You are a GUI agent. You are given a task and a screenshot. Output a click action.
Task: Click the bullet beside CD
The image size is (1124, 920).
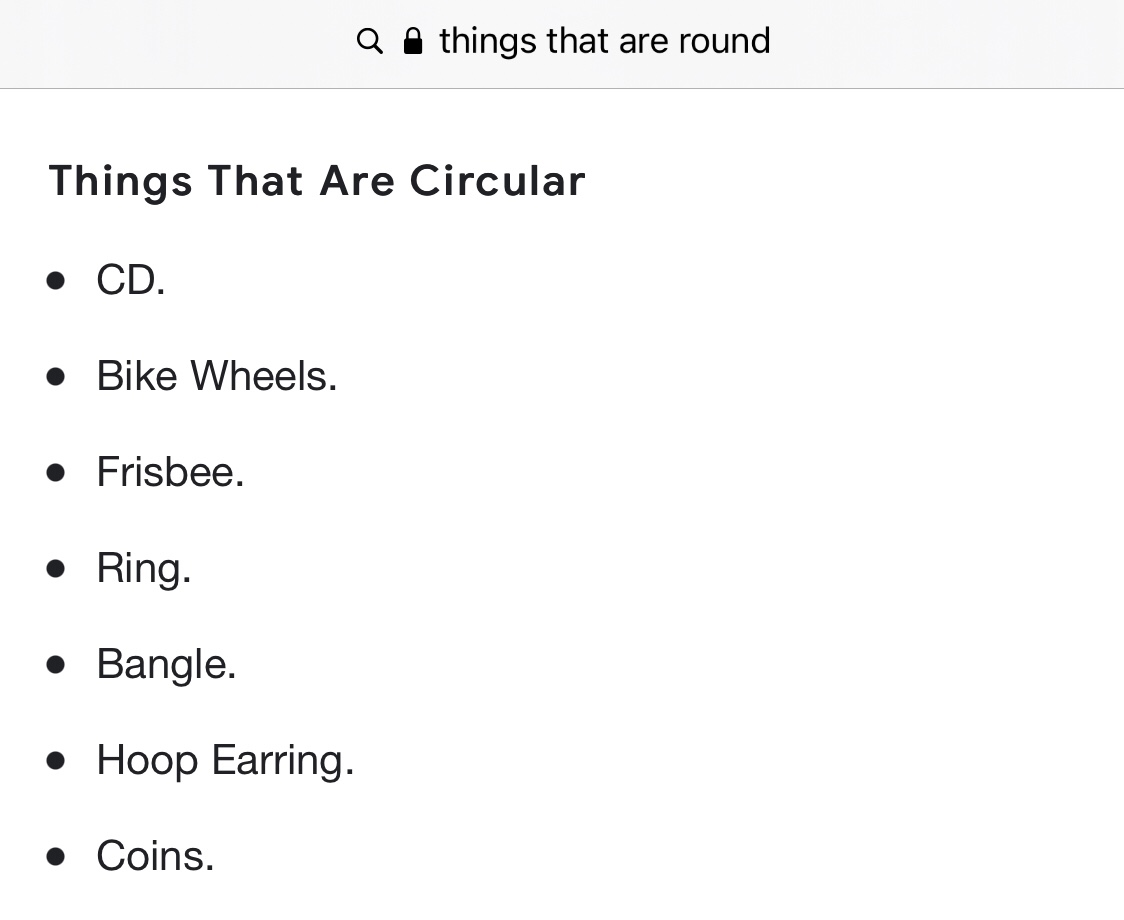(56, 280)
